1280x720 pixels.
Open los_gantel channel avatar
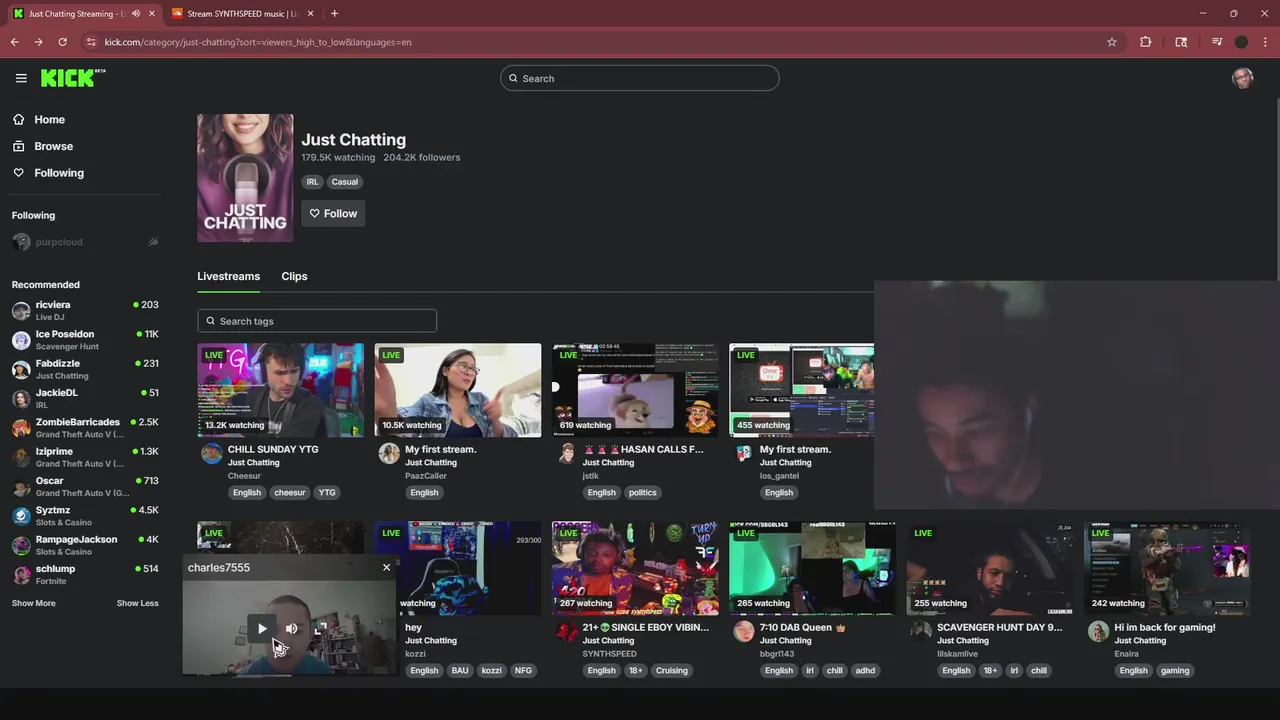744,454
